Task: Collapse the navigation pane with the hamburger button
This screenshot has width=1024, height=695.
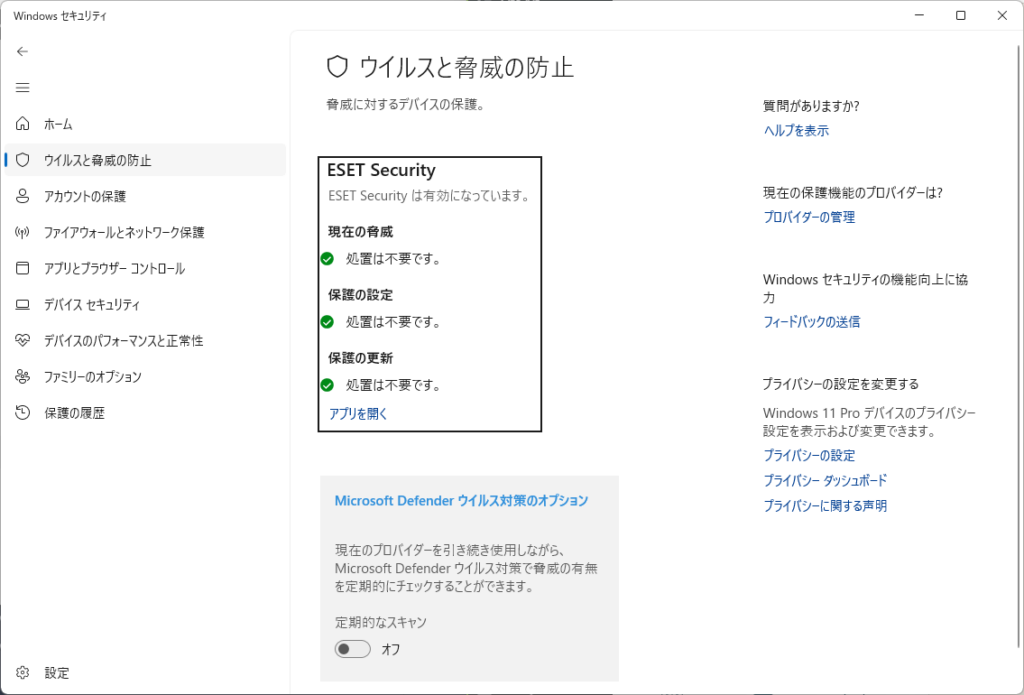Action: (x=22, y=87)
